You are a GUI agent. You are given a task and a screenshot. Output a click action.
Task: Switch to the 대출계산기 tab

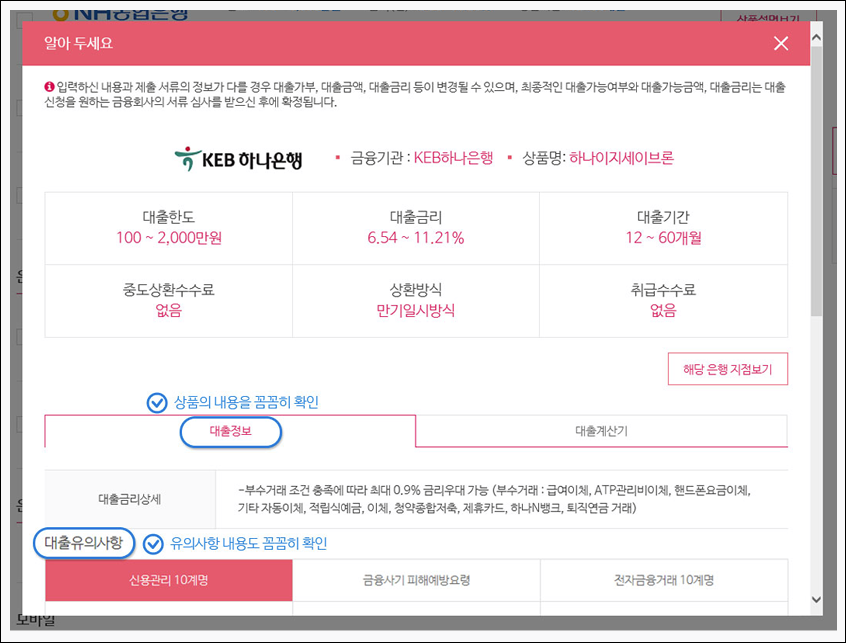coord(602,431)
